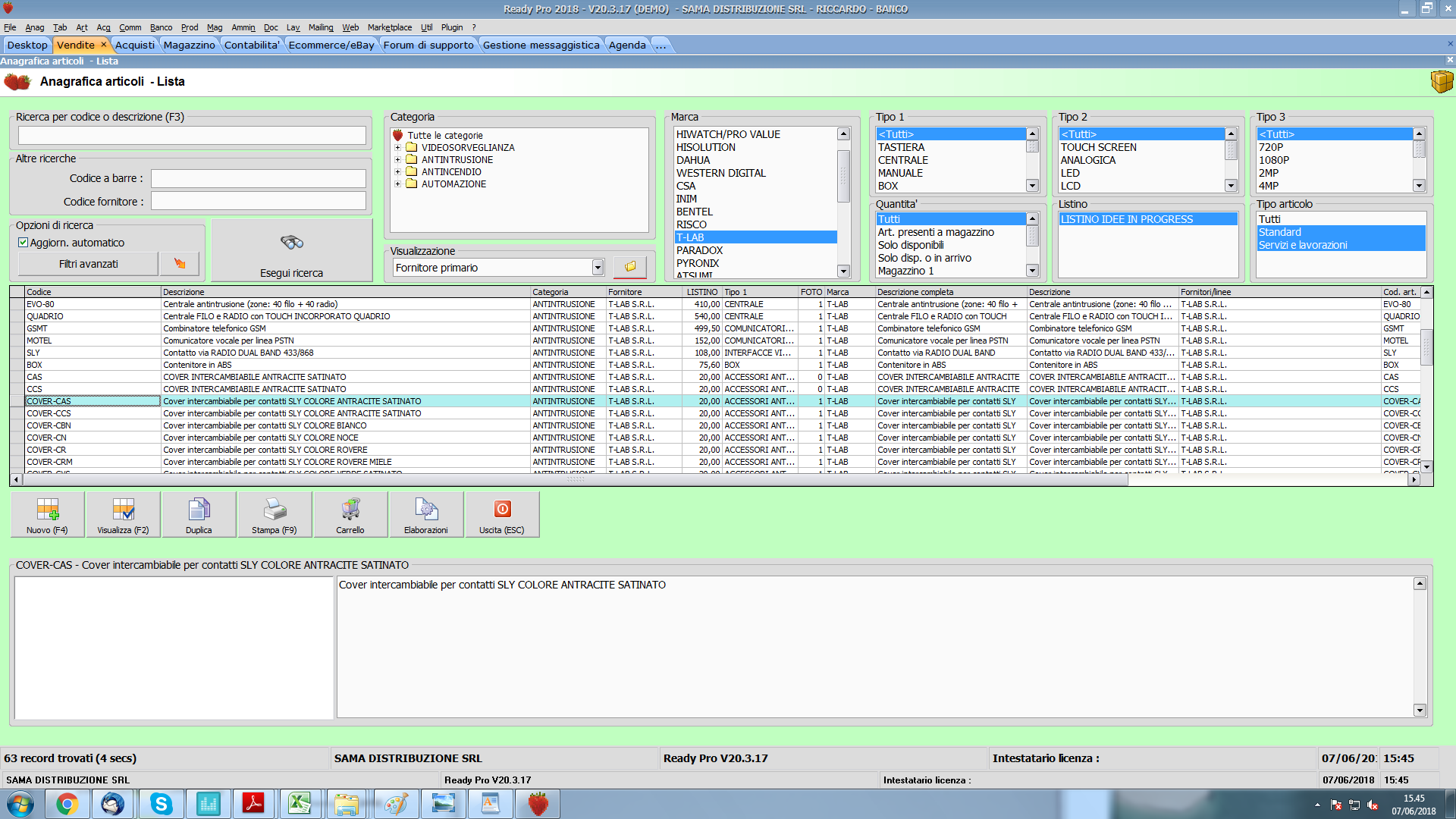1456x819 pixels.
Task: Switch to the Acquisti tab
Action: click(135, 45)
